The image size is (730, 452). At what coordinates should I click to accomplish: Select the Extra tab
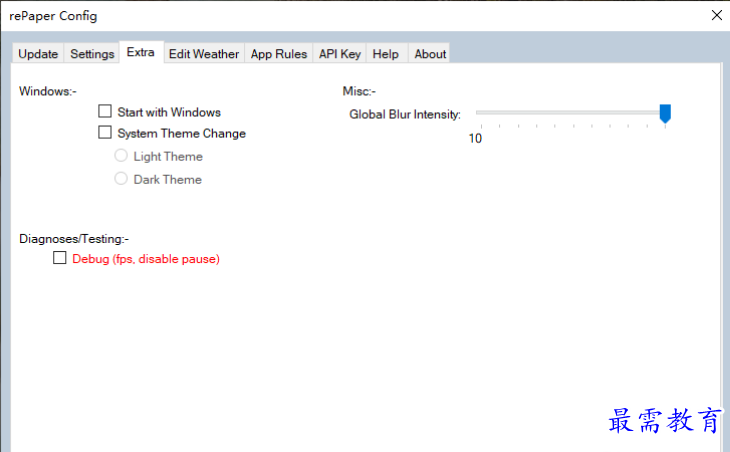pos(141,52)
